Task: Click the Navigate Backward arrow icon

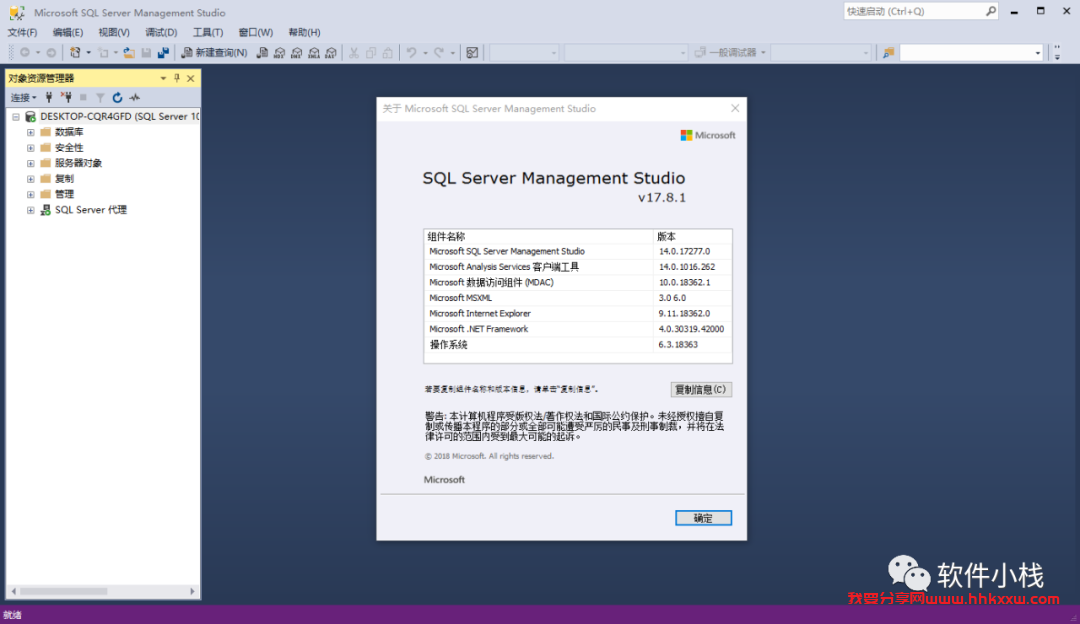Action: [25, 52]
